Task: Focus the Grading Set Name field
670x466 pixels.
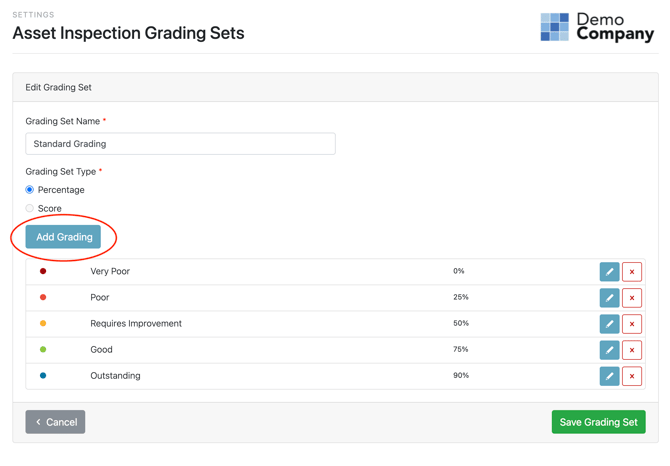Action: [x=180, y=144]
